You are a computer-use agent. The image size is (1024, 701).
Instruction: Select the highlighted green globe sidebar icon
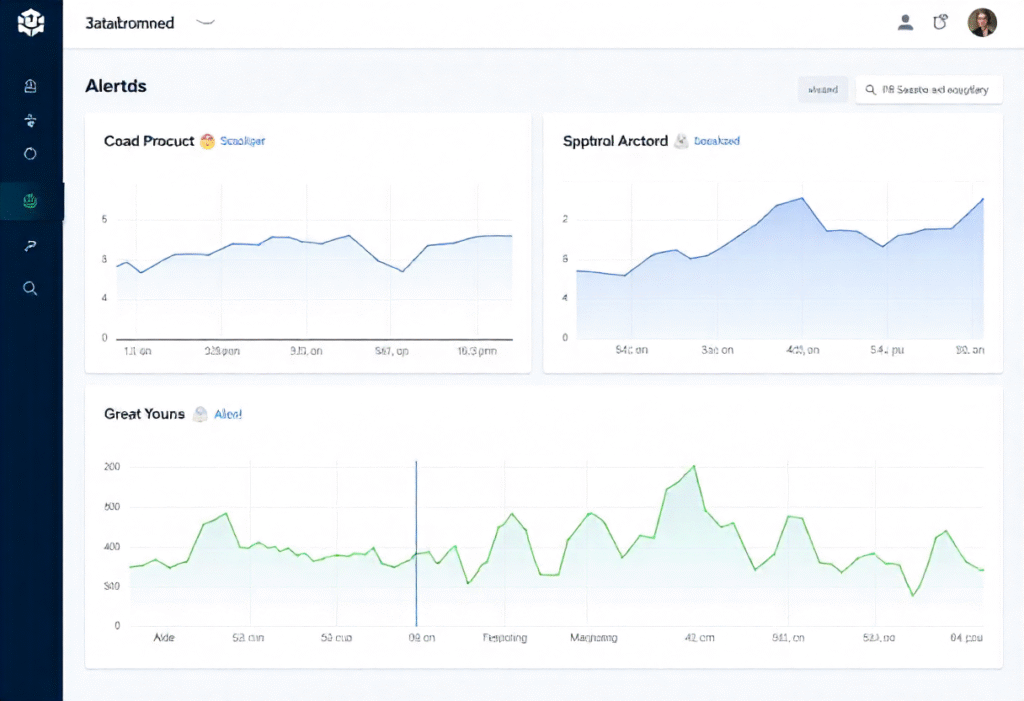pos(30,200)
